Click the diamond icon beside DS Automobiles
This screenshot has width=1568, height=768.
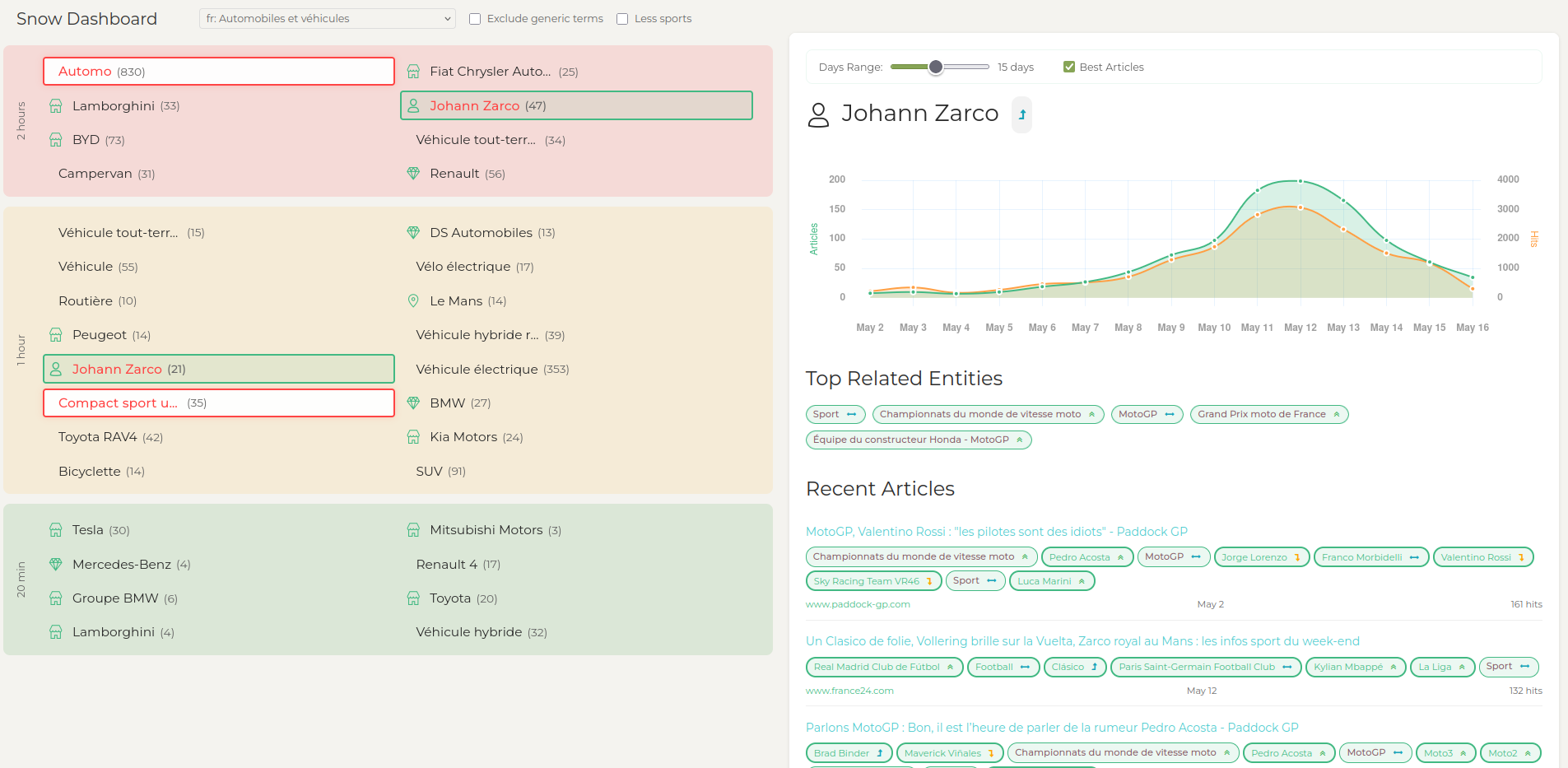pyautogui.click(x=414, y=233)
